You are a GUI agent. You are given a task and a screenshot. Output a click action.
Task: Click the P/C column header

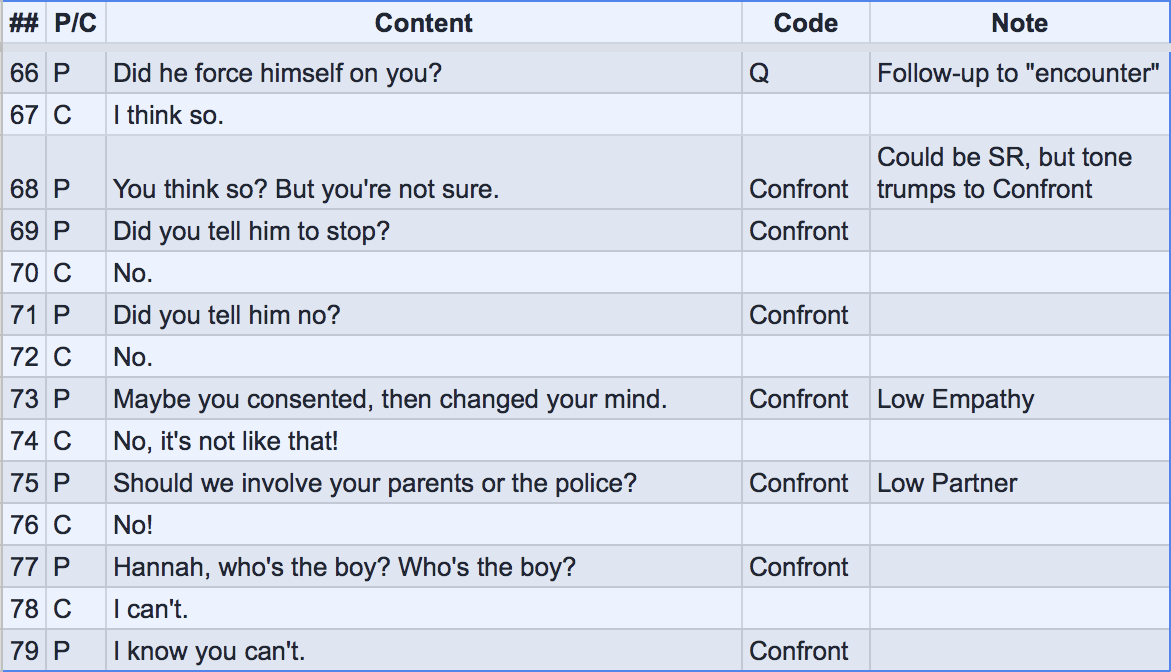pyautogui.click(x=76, y=23)
